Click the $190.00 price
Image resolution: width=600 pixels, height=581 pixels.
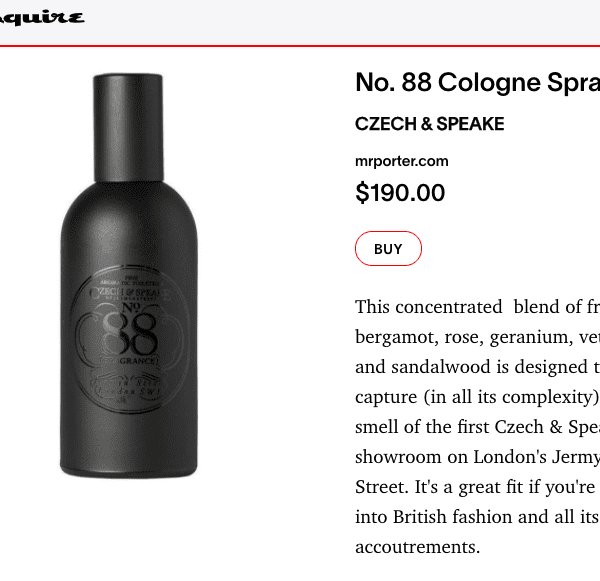[x=400, y=193]
